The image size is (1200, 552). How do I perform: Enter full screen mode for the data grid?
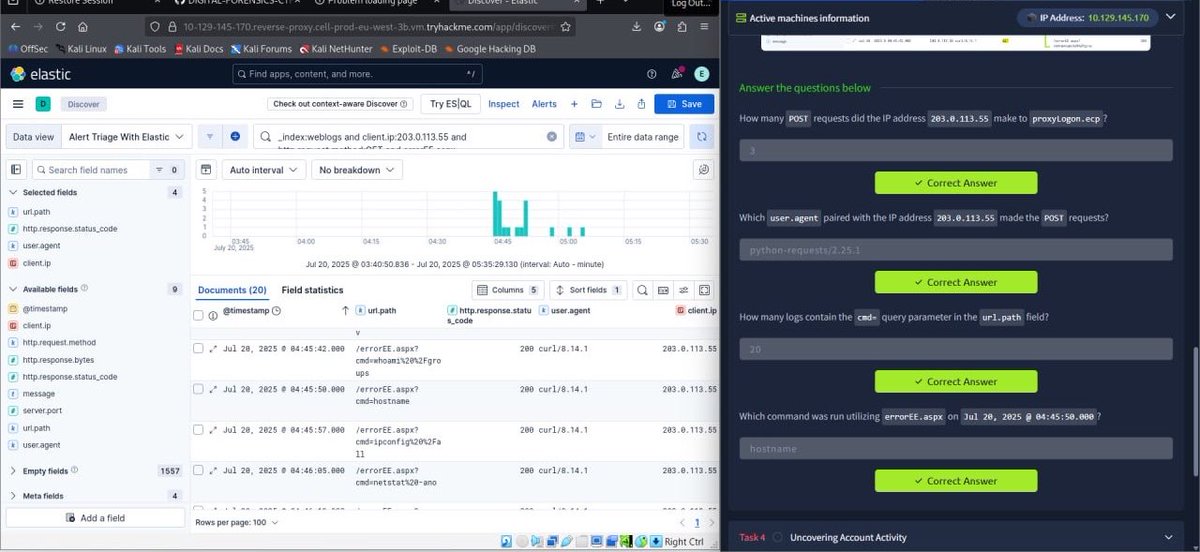(x=705, y=290)
